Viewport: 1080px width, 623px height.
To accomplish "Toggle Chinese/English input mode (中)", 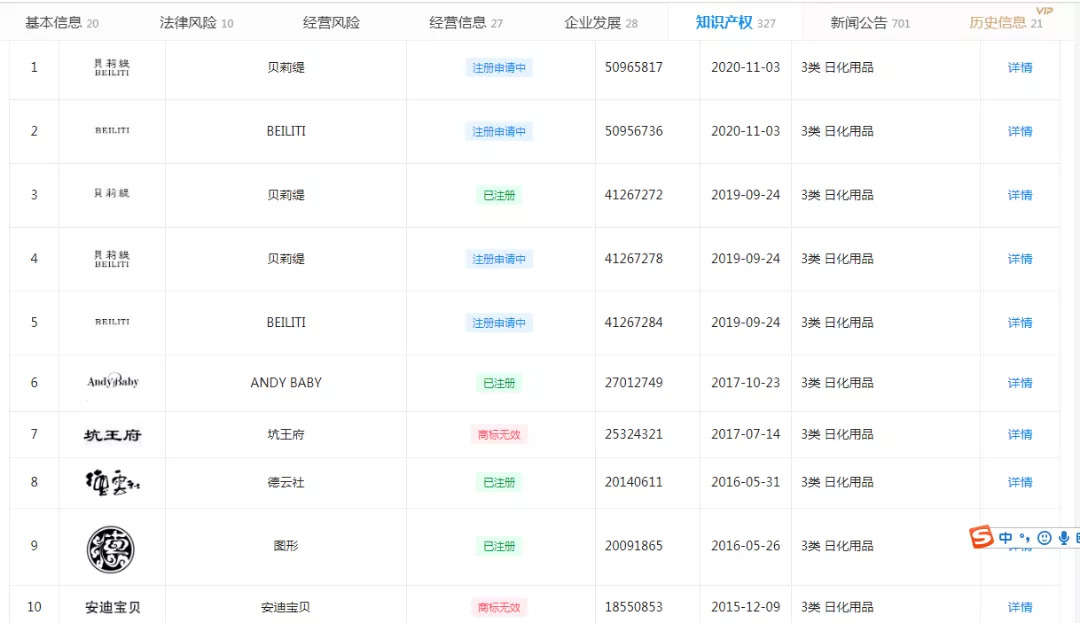I will [x=1005, y=538].
